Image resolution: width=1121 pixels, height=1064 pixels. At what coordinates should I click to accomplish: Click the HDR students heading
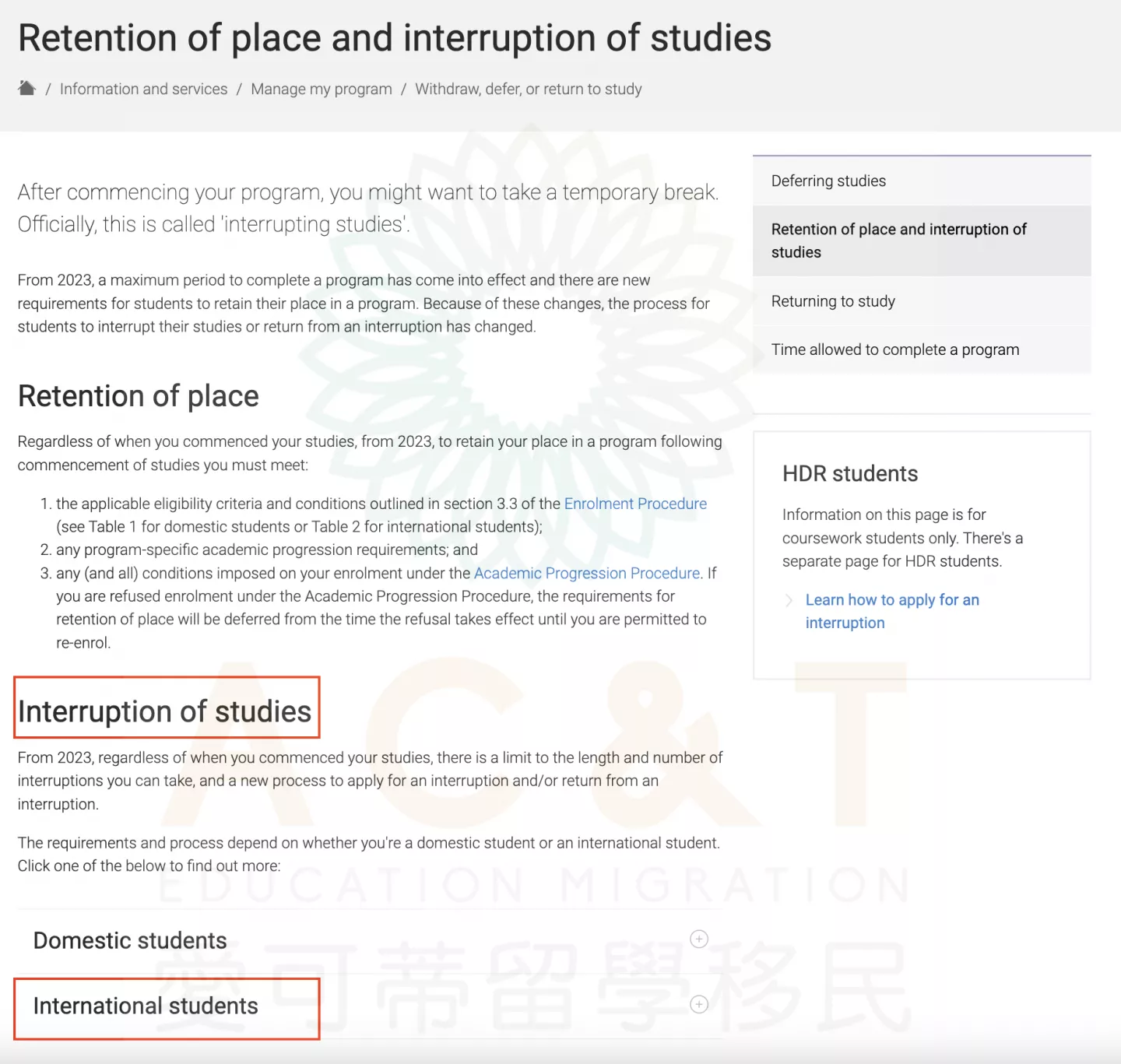click(850, 474)
